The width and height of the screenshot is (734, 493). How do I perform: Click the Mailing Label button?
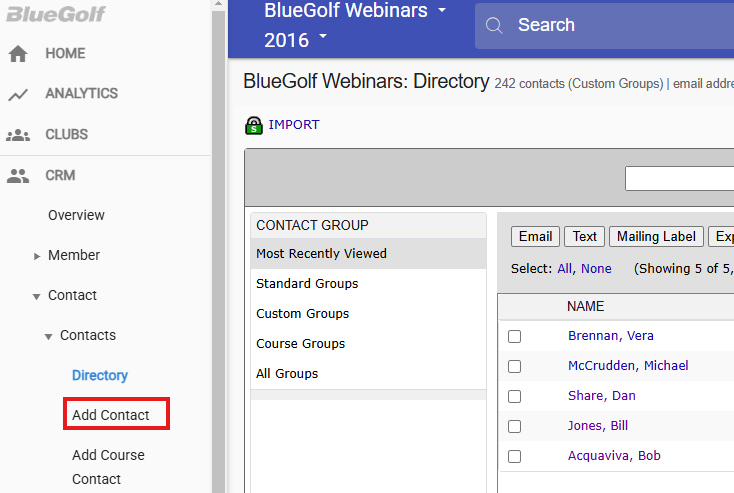pos(656,236)
